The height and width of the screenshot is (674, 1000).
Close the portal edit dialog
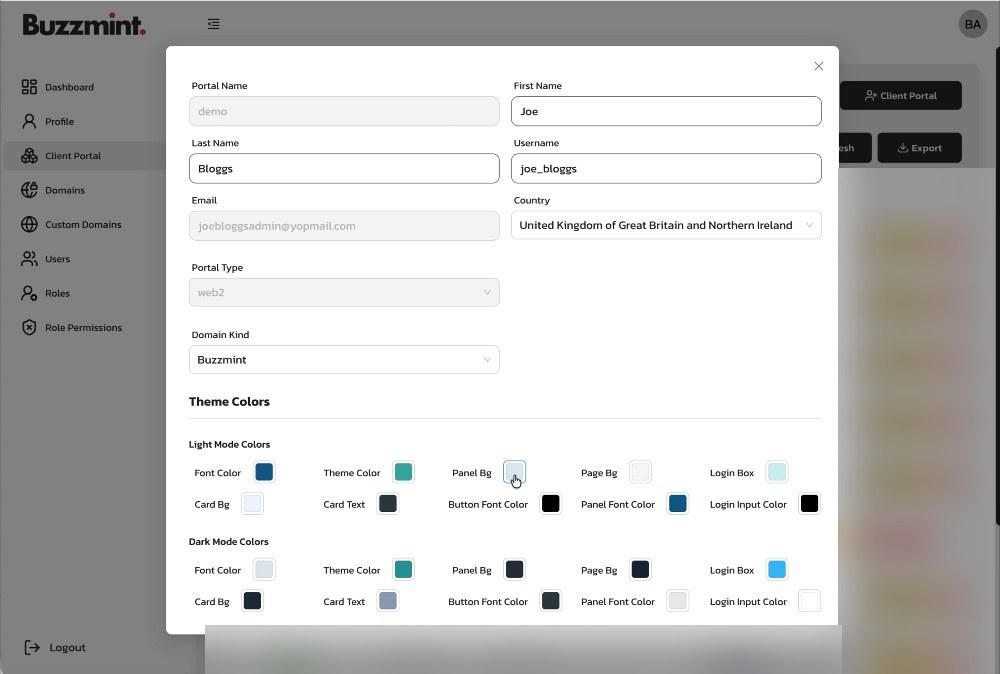(x=819, y=66)
